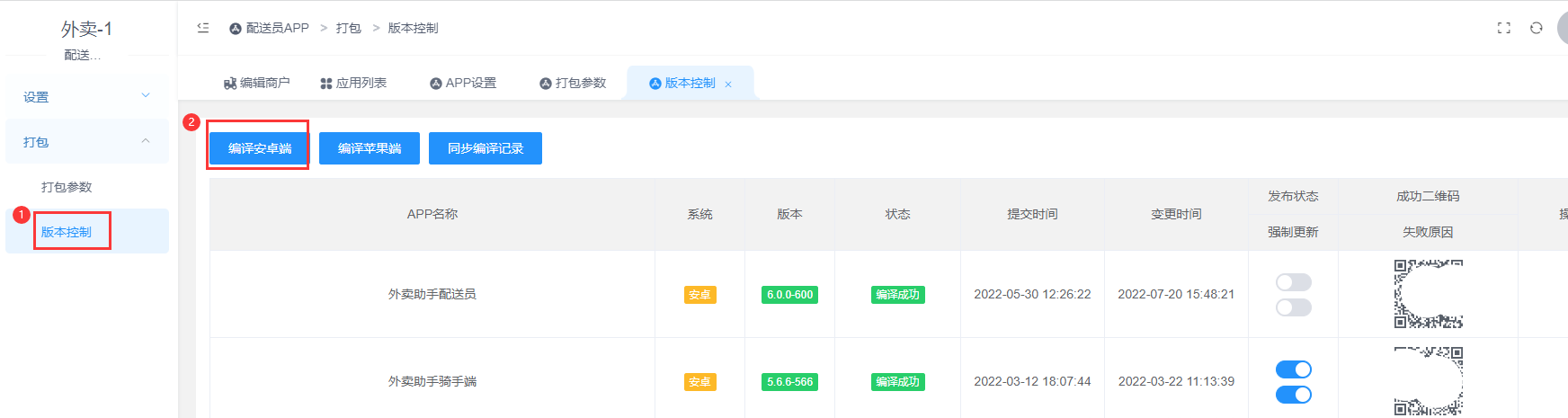The height and width of the screenshot is (418, 1568).
Task: Click the 应用列表 grid icon
Action: coord(326,84)
